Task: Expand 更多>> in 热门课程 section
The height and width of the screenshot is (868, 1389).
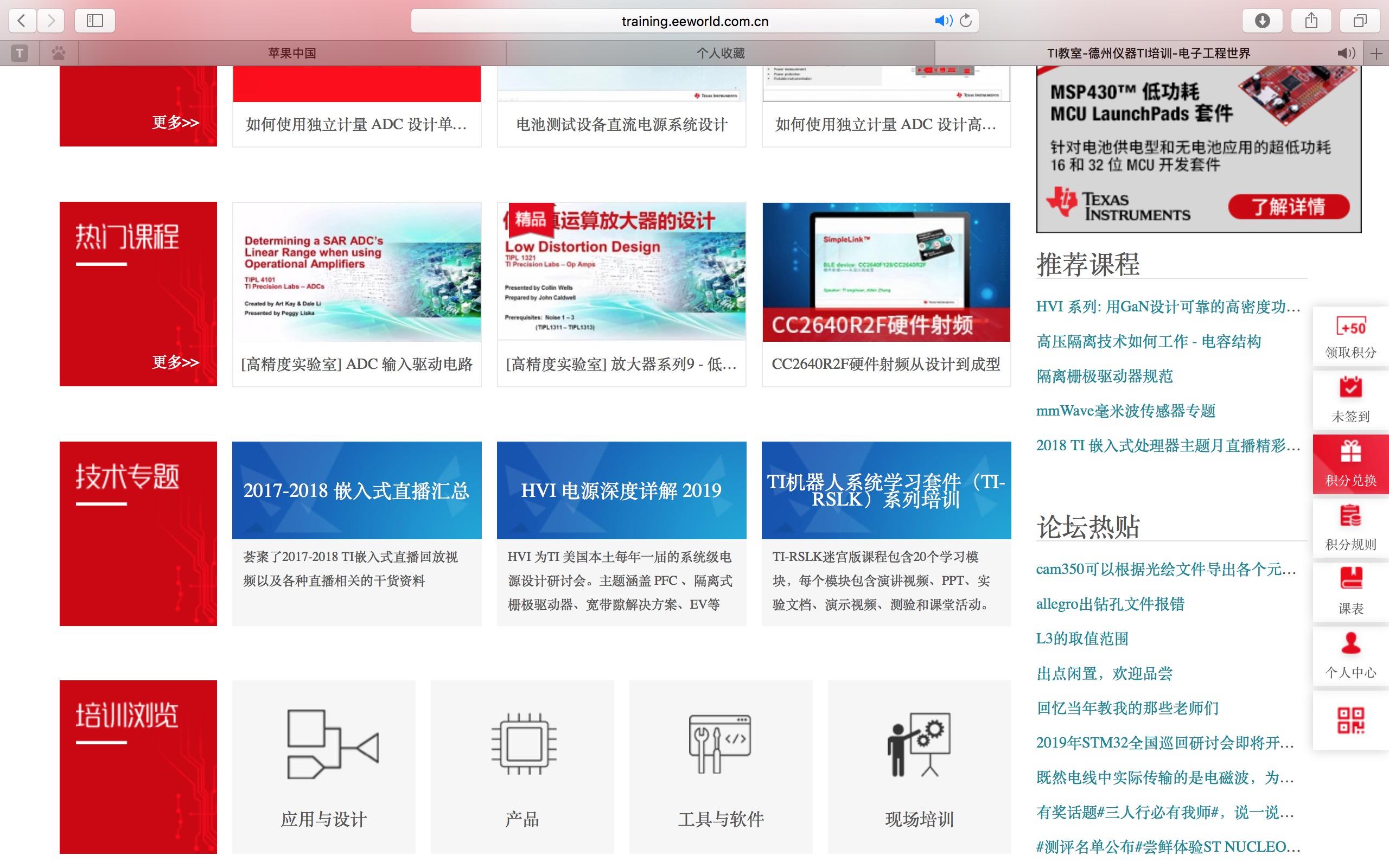Action: [175, 362]
